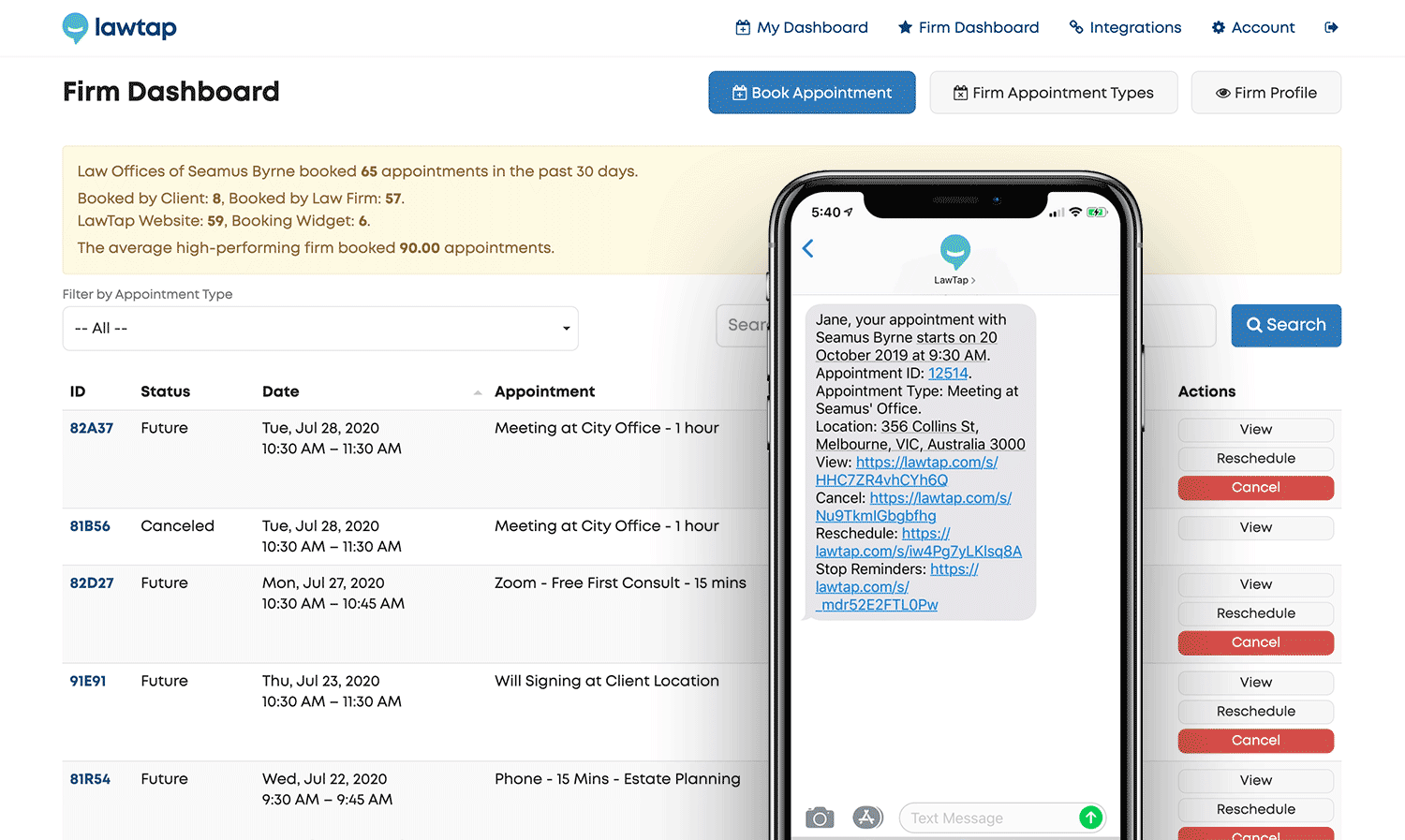The image size is (1405, 840).
Task: Tap the camera icon in phone message bar
Action: click(820, 818)
